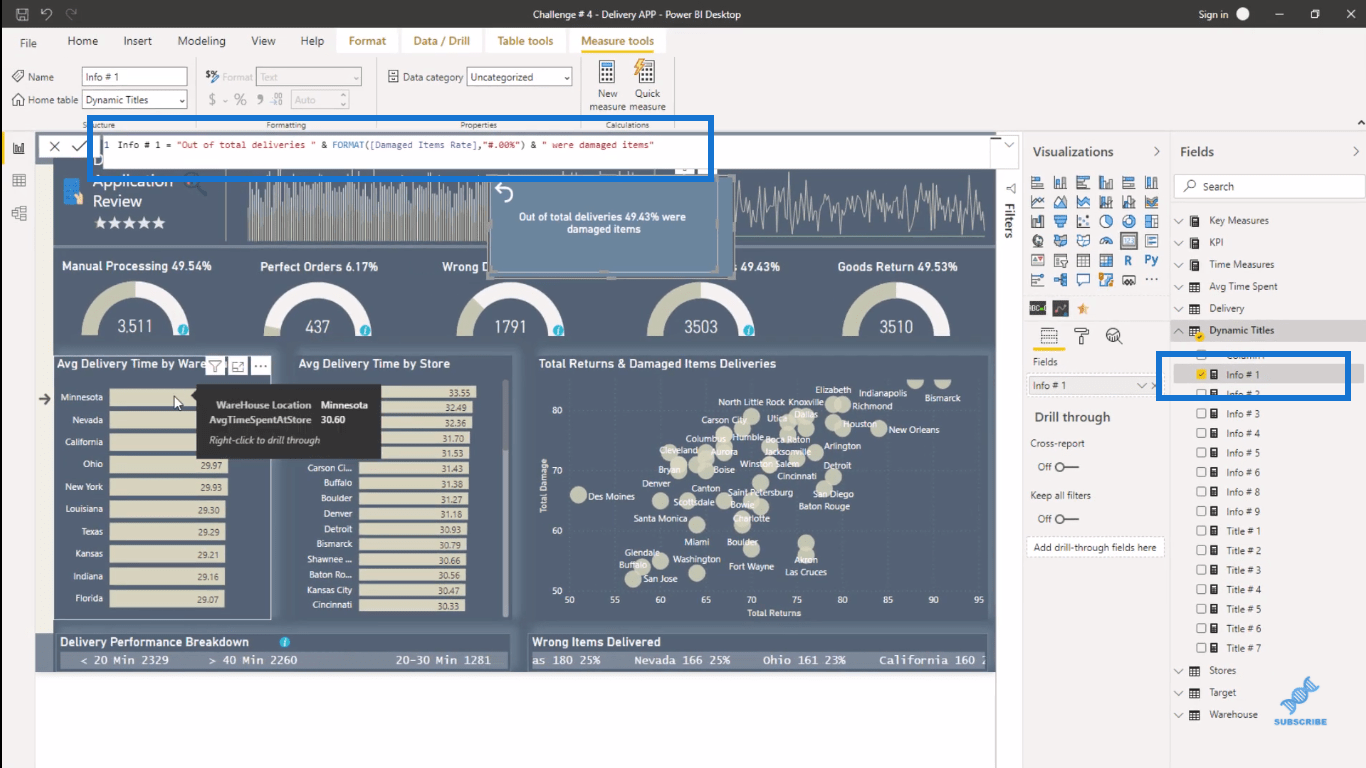Turn on Keep all filters toggle
This screenshot has width=1366, height=768.
pyautogui.click(x=1067, y=519)
